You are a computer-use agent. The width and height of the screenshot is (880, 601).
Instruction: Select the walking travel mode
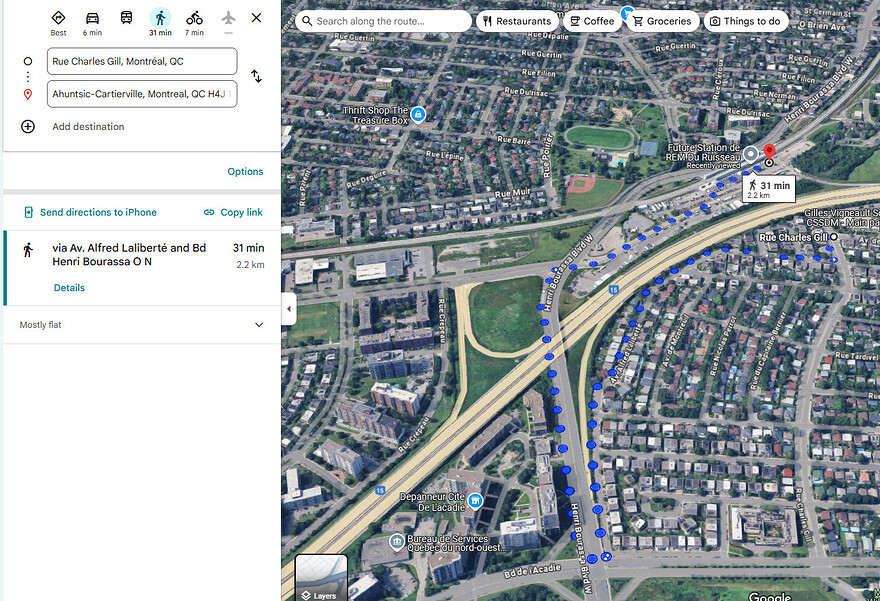[161, 23]
